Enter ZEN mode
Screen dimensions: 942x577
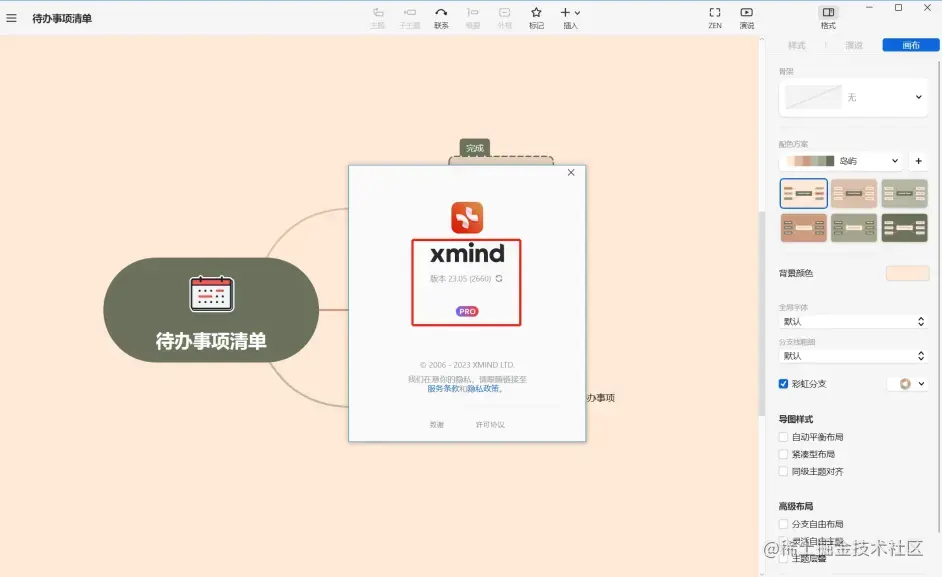point(715,18)
